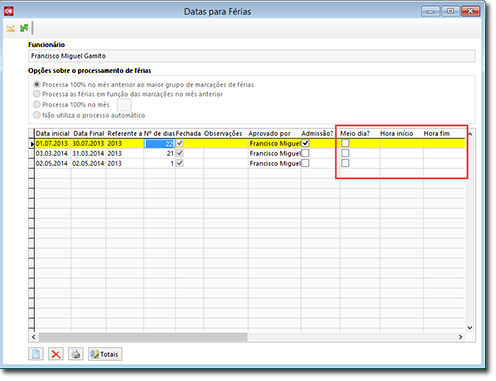Screen dimensions: 496x381
Task: Click the printer icon button
Action: tap(76, 354)
